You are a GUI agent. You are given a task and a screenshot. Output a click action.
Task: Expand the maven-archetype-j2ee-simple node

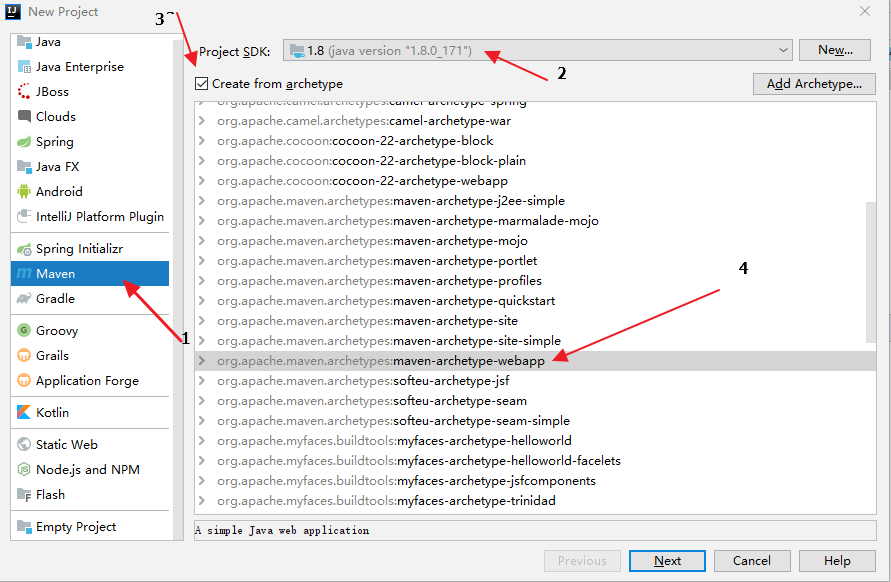(202, 200)
